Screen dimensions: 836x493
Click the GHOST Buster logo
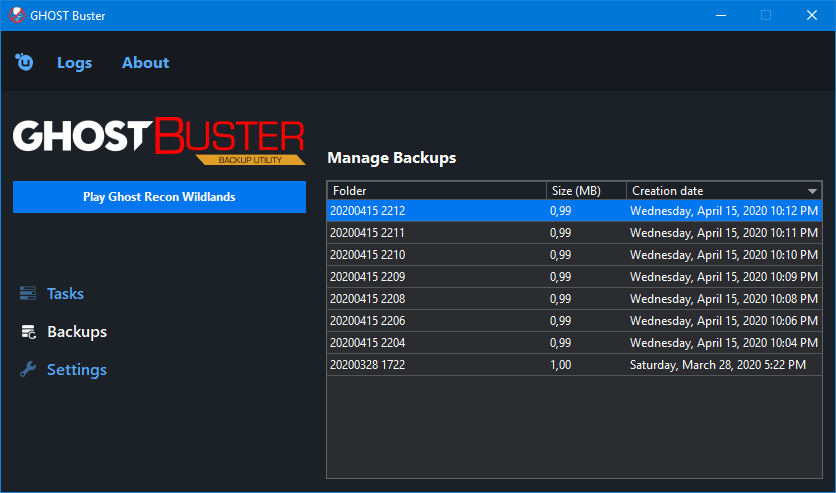click(159, 141)
